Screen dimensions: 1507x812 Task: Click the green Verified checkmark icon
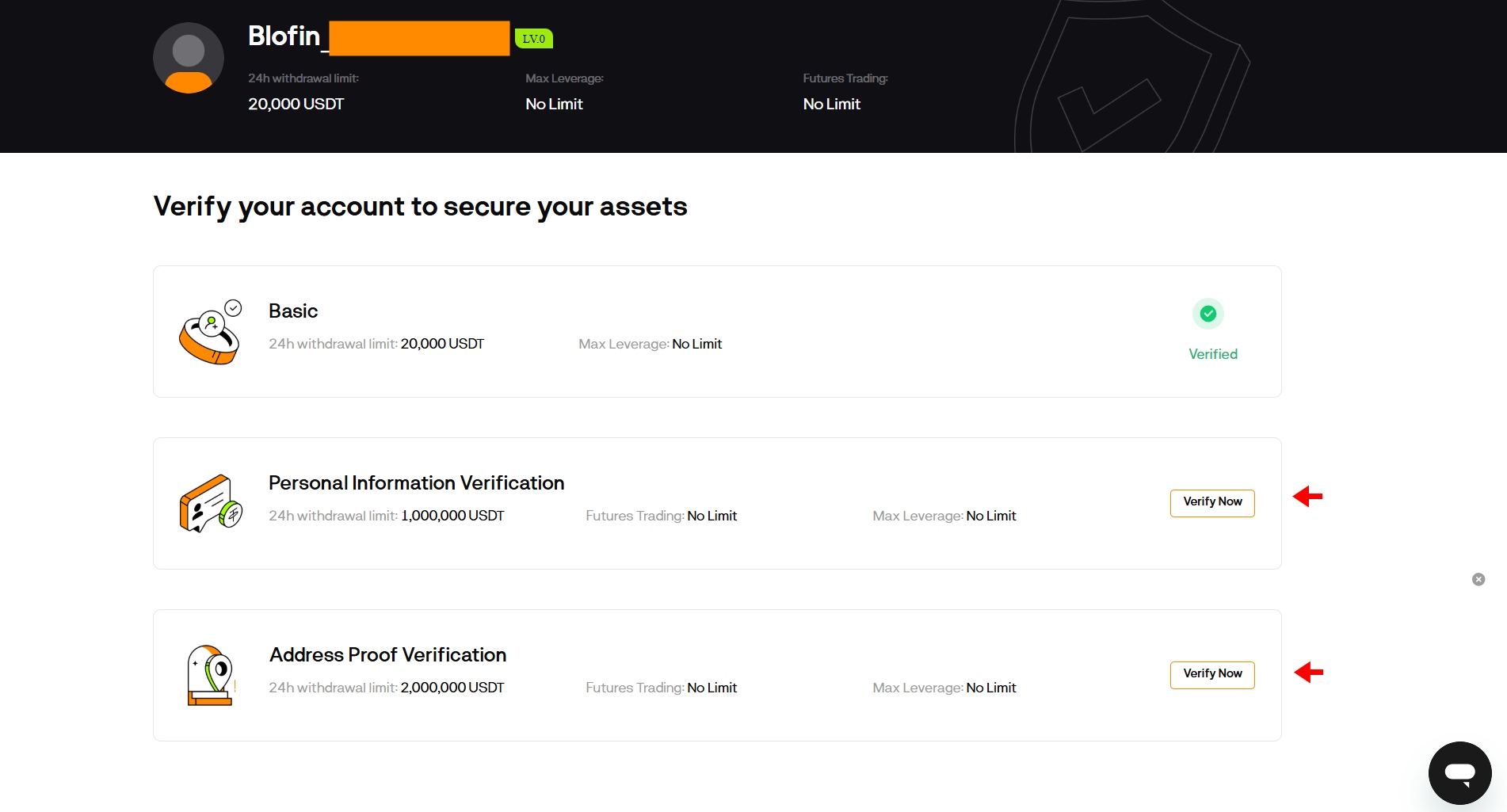1208,314
